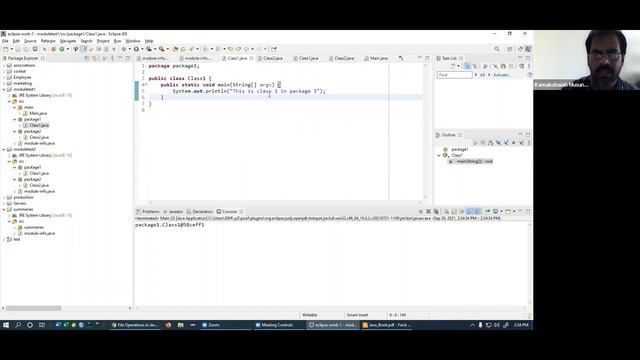Switch to the Java perspective icon
The width and height of the screenshot is (640, 360).
pyautogui.click(x=528, y=49)
